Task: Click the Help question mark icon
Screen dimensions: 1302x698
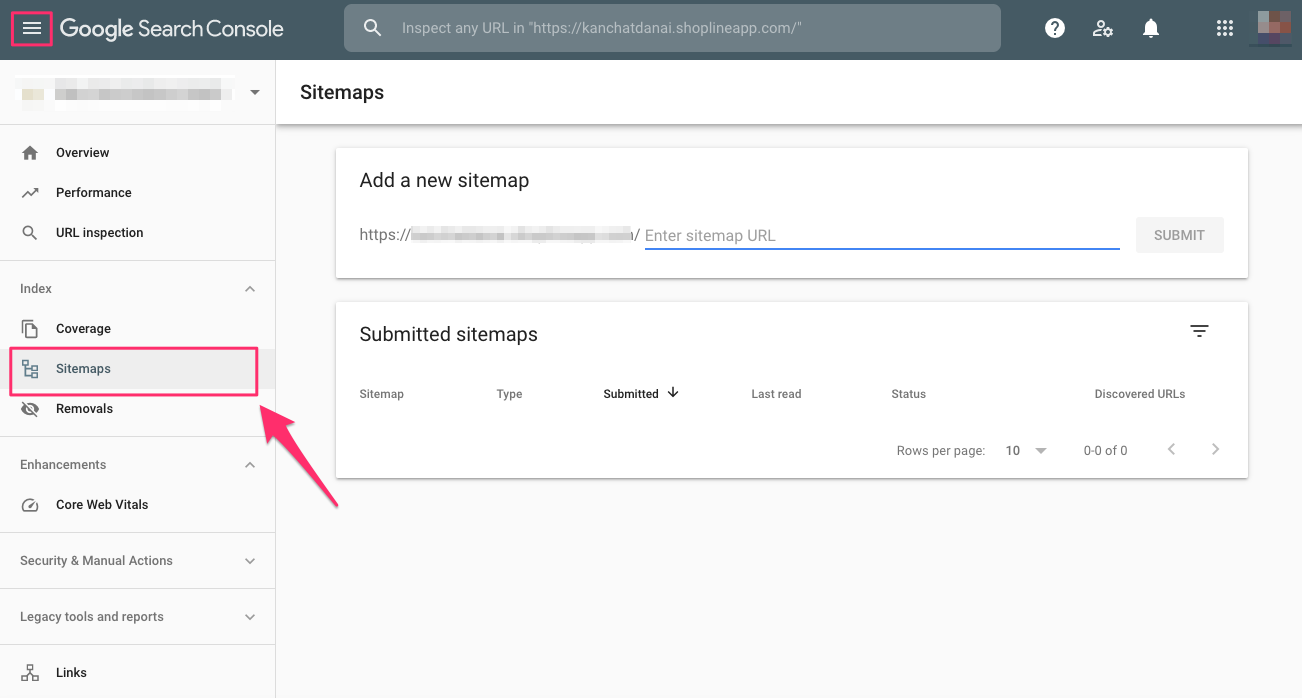Action: (x=1054, y=29)
